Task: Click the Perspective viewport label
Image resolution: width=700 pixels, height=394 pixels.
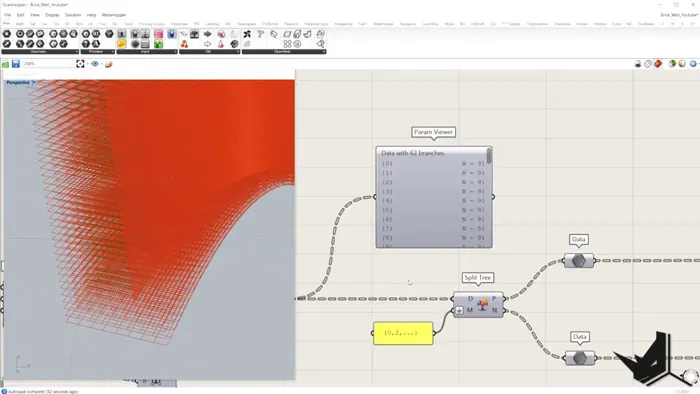Action: 18,83
